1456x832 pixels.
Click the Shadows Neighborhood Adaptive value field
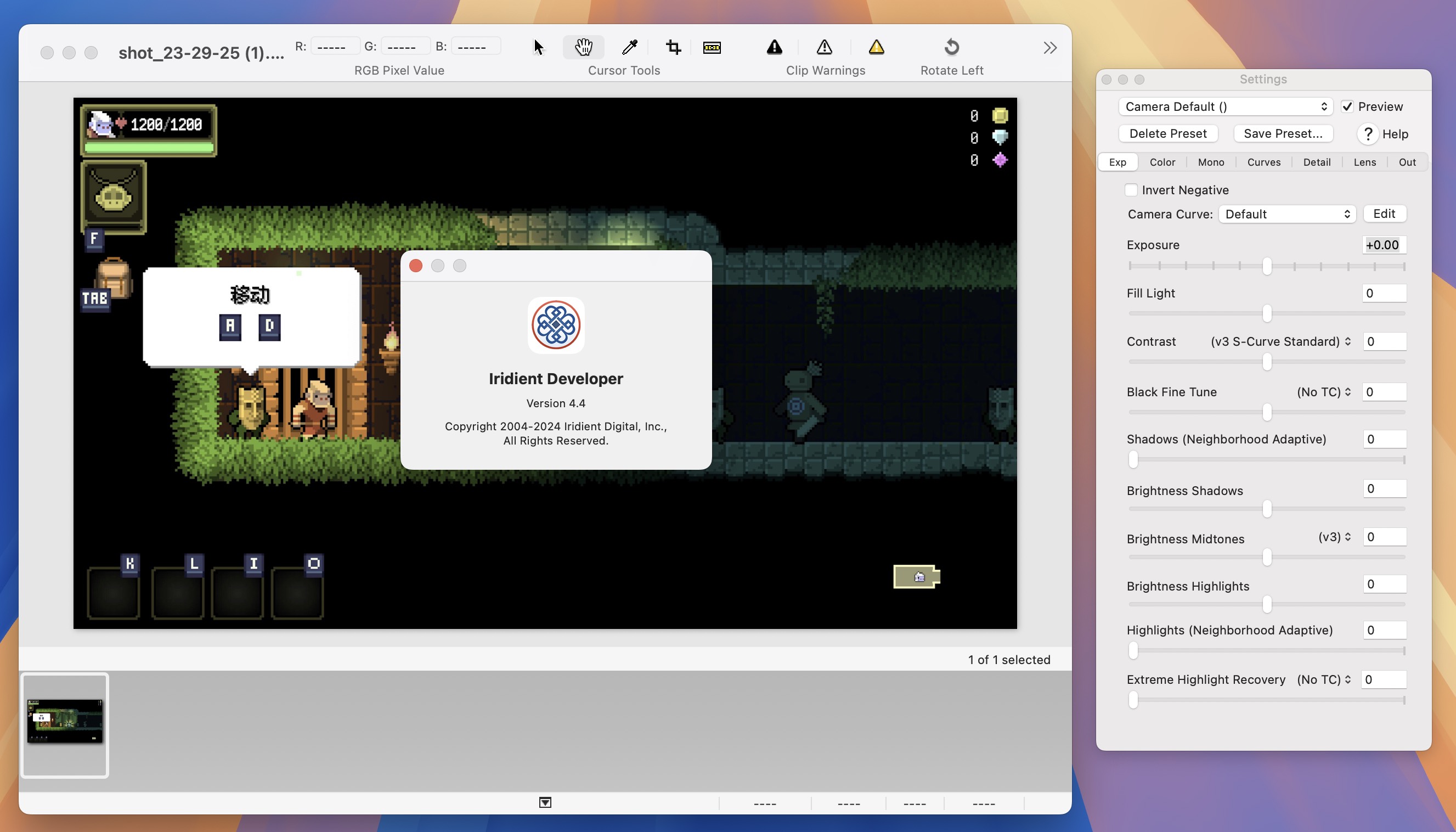click(1384, 440)
